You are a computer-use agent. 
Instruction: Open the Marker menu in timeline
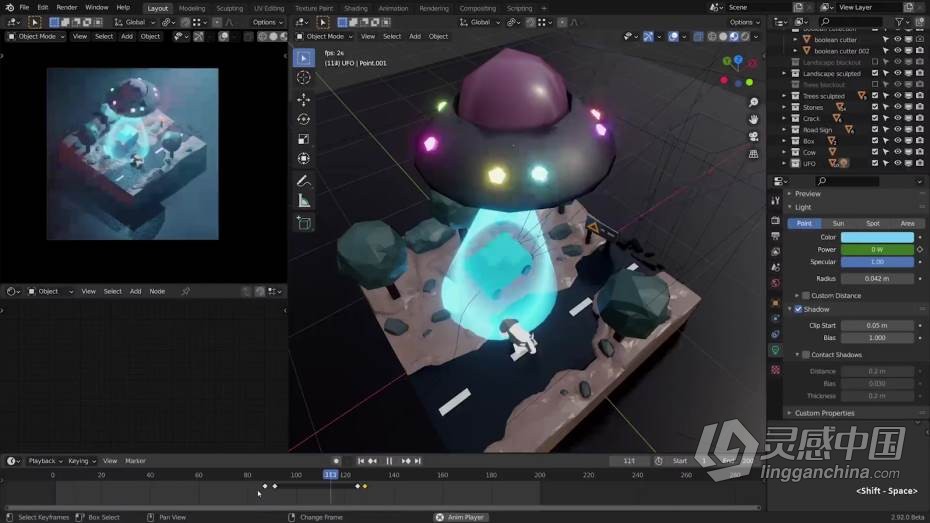(x=135, y=461)
